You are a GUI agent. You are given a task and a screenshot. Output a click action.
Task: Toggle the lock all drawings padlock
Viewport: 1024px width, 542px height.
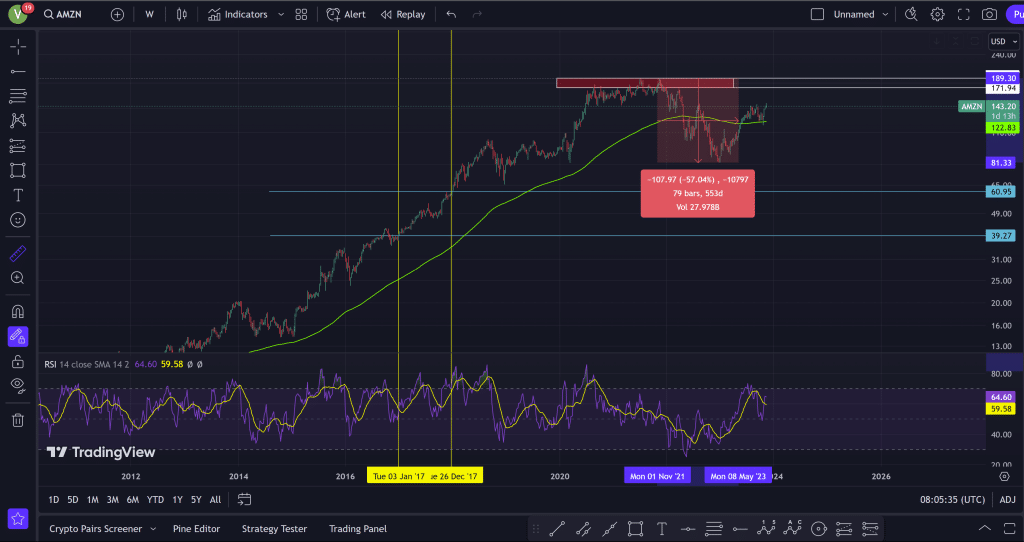pyautogui.click(x=18, y=361)
